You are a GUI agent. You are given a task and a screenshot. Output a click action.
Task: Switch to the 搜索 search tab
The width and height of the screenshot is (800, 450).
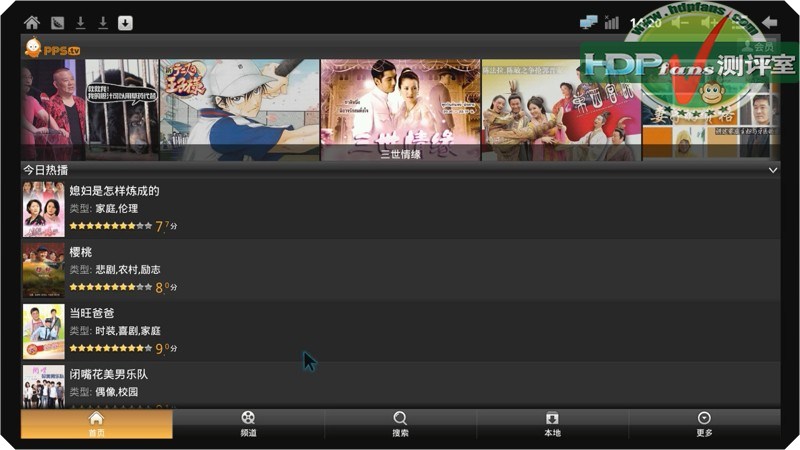401,424
